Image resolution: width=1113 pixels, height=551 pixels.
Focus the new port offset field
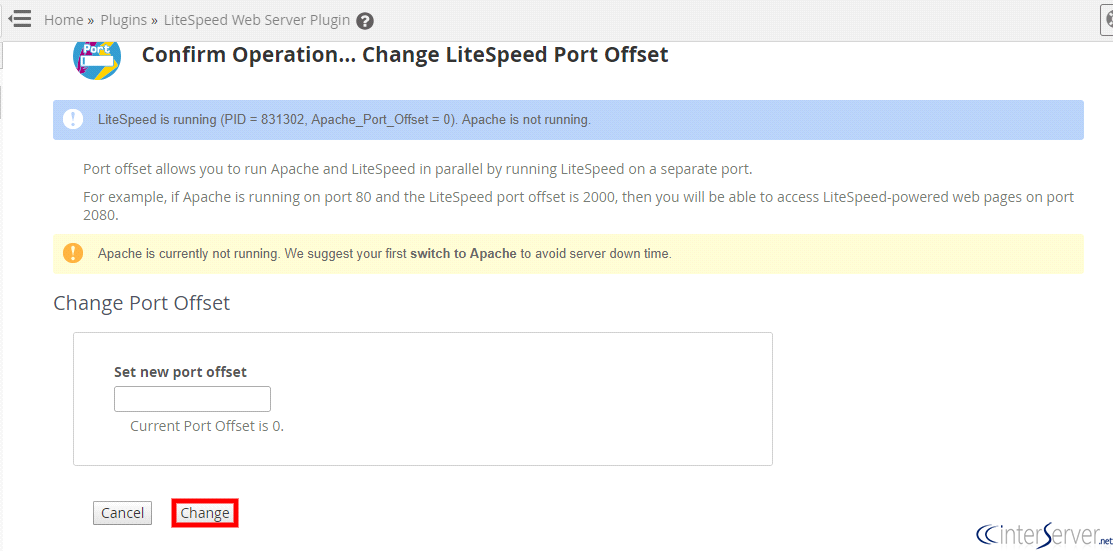click(192, 399)
